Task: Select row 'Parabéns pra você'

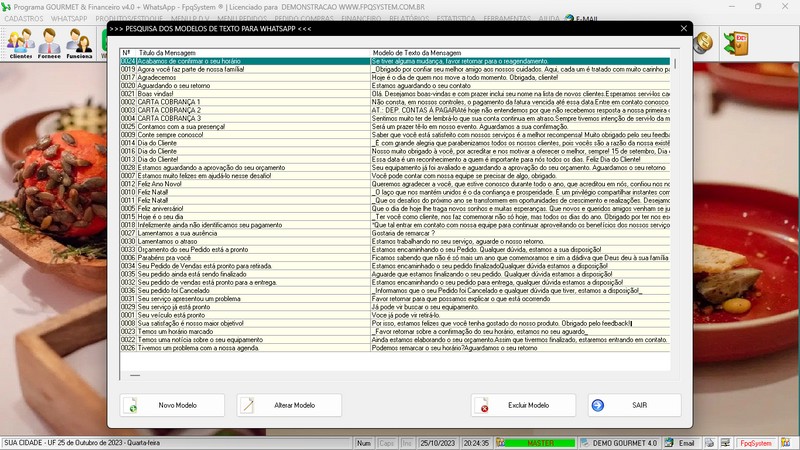Action: click(x=395, y=258)
